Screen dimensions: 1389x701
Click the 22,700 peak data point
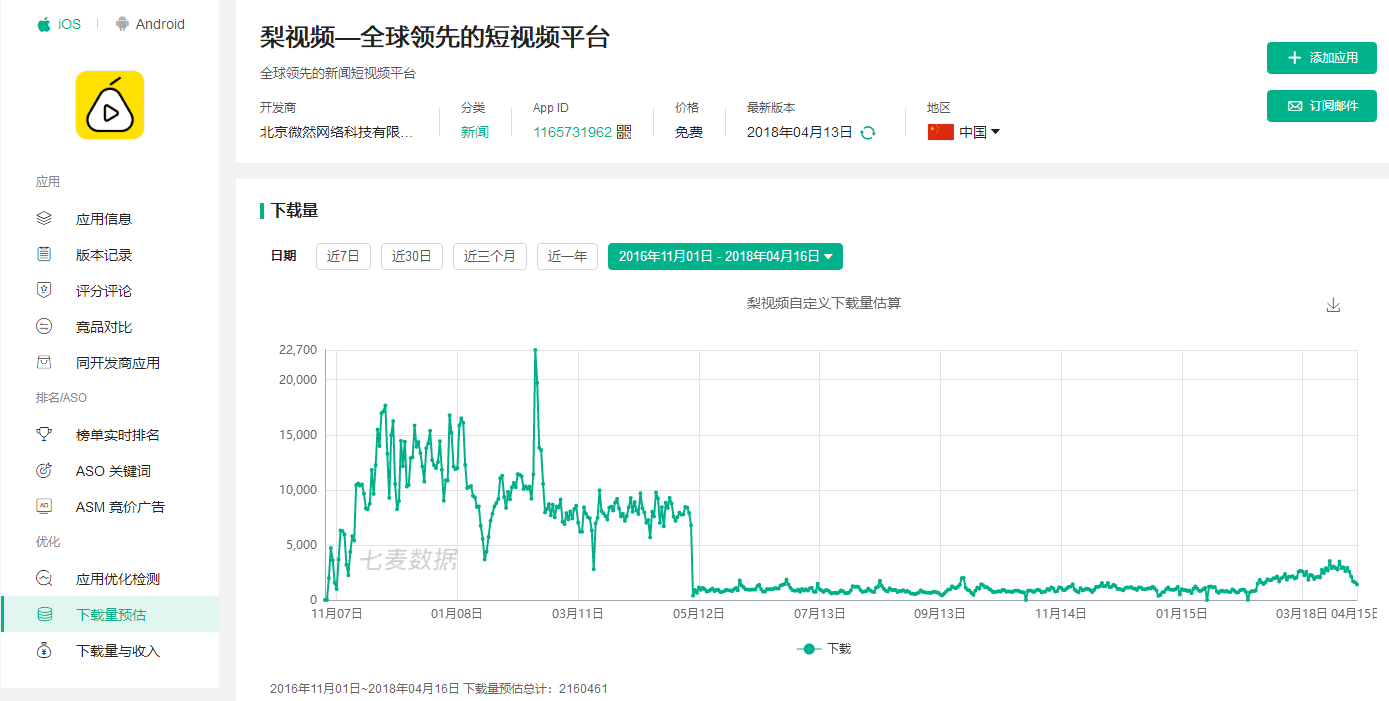535,350
